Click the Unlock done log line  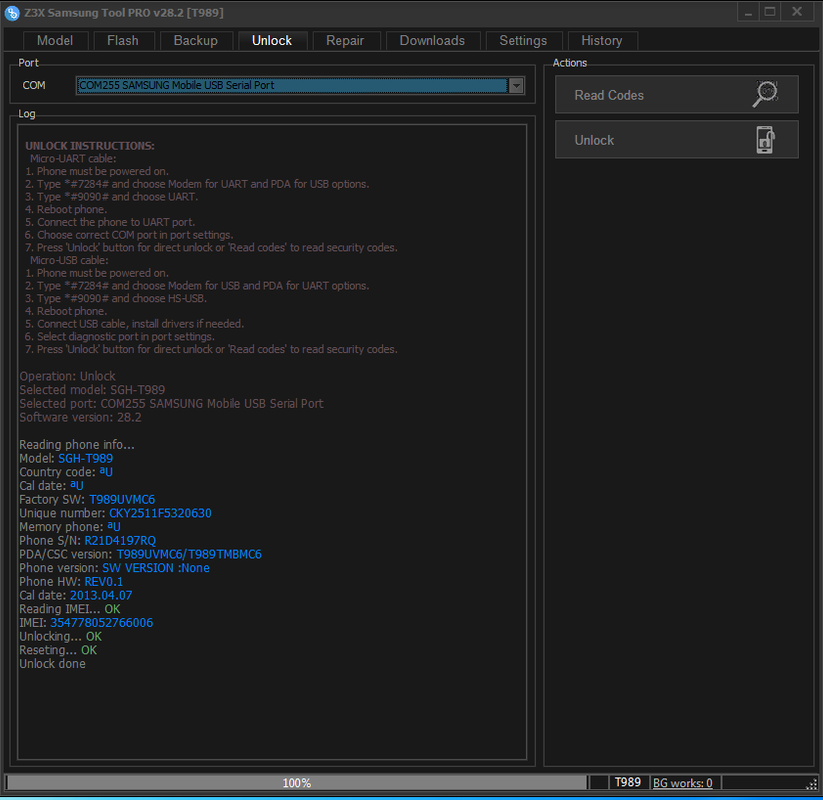tap(52, 664)
